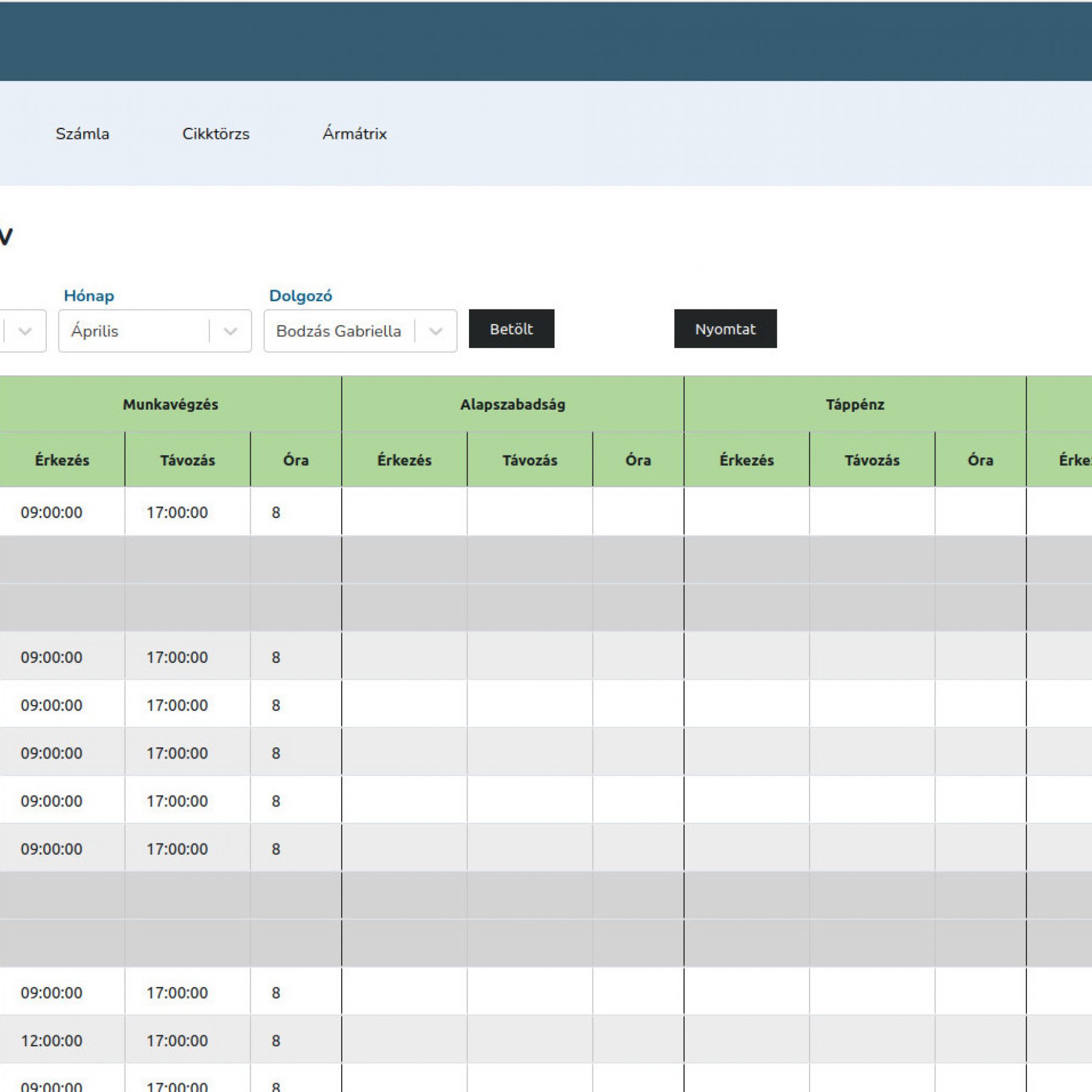1092x1092 pixels.
Task: Go to the Ármátrix menu
Action: coord(354,134)
